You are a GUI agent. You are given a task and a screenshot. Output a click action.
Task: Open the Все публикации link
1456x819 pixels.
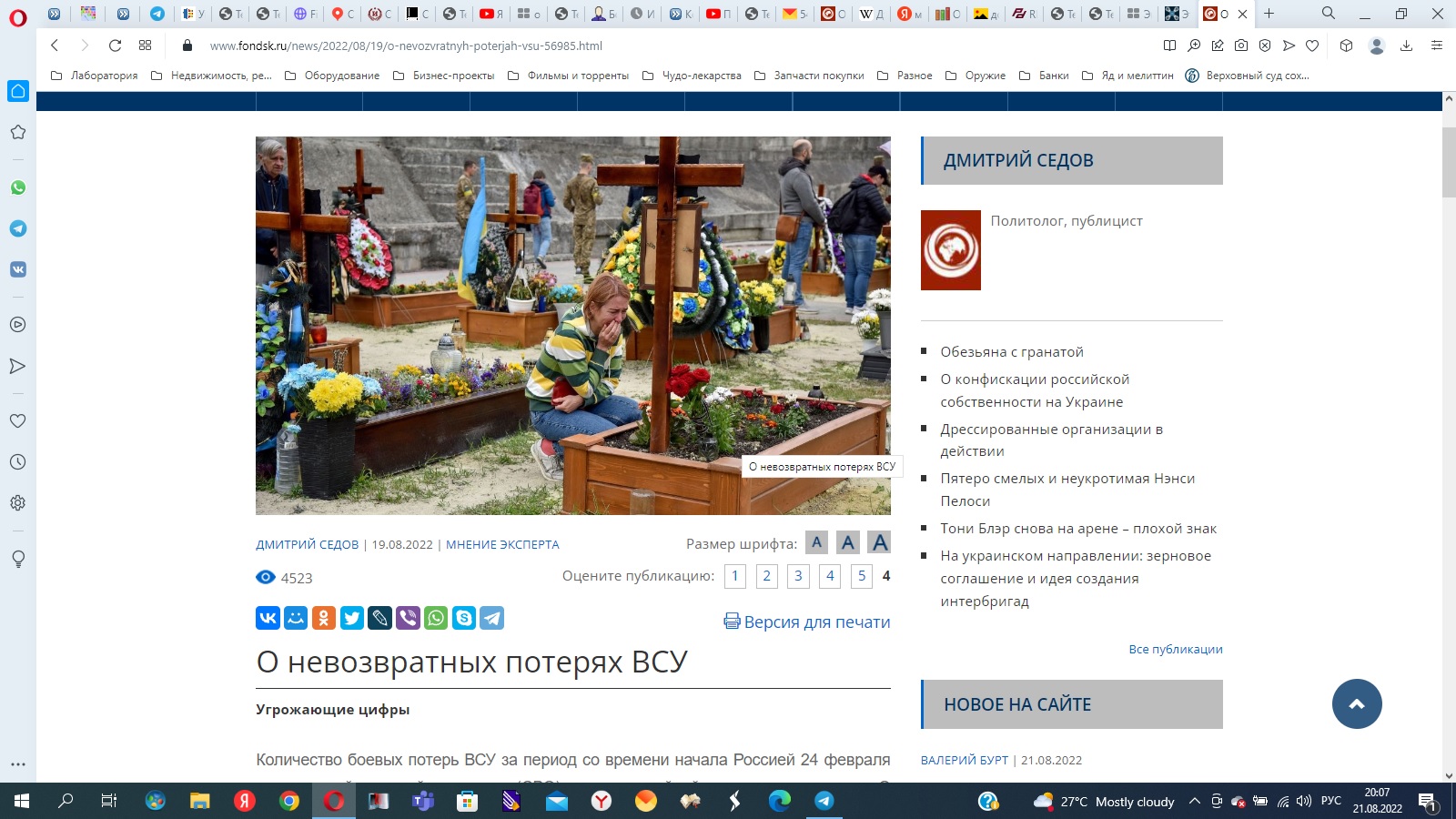click(1175, 649)
